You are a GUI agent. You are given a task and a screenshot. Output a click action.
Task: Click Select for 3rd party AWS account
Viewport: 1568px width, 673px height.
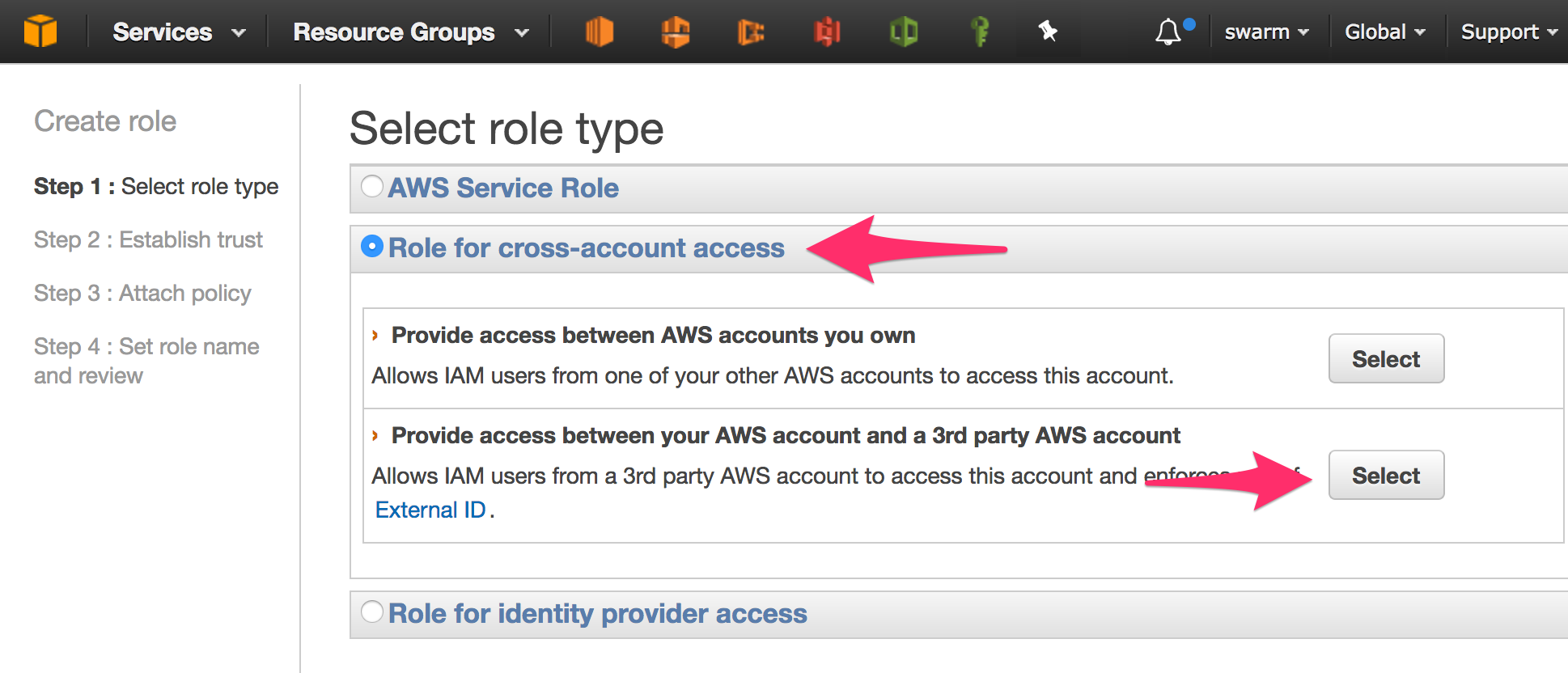click(1386, 475)
